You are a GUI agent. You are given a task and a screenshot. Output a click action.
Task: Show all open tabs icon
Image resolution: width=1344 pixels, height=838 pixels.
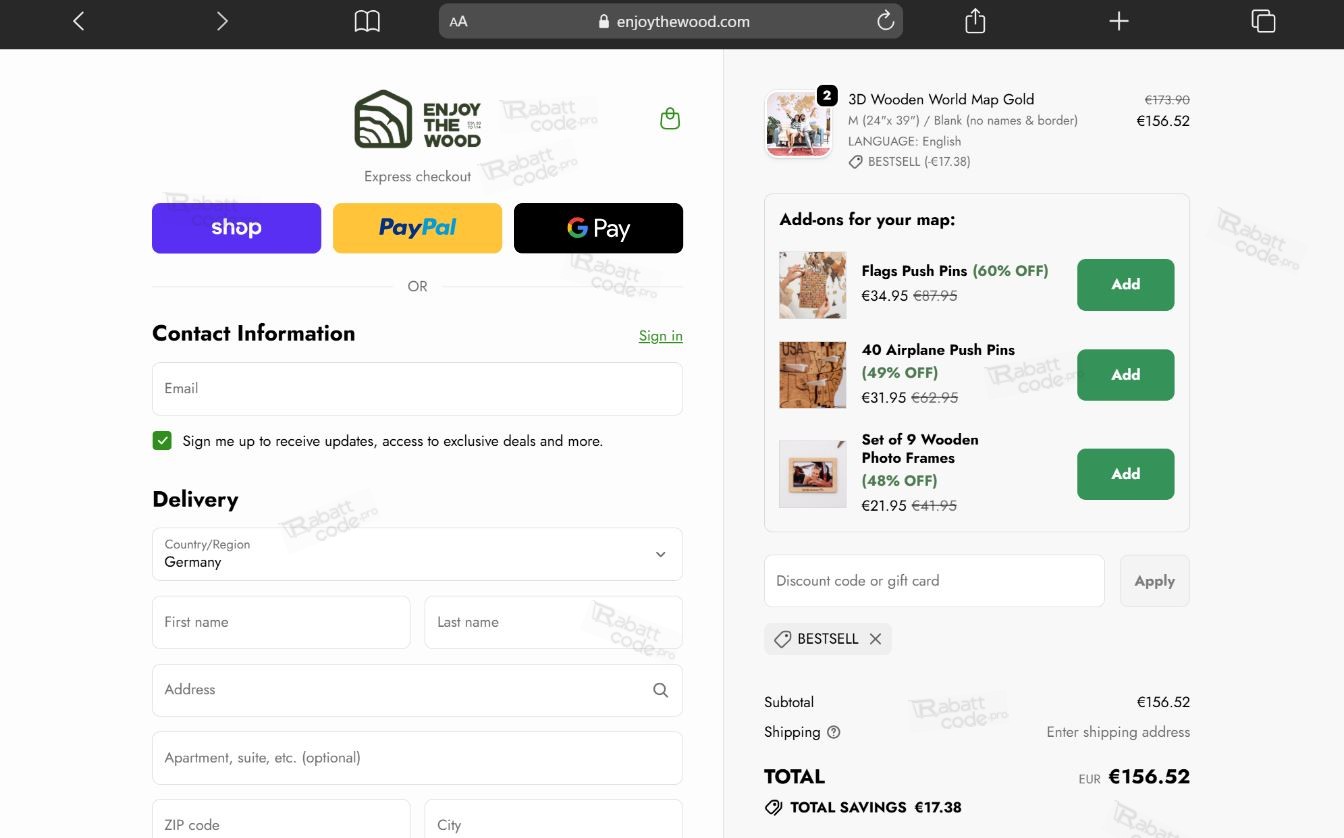[1263, 21]
